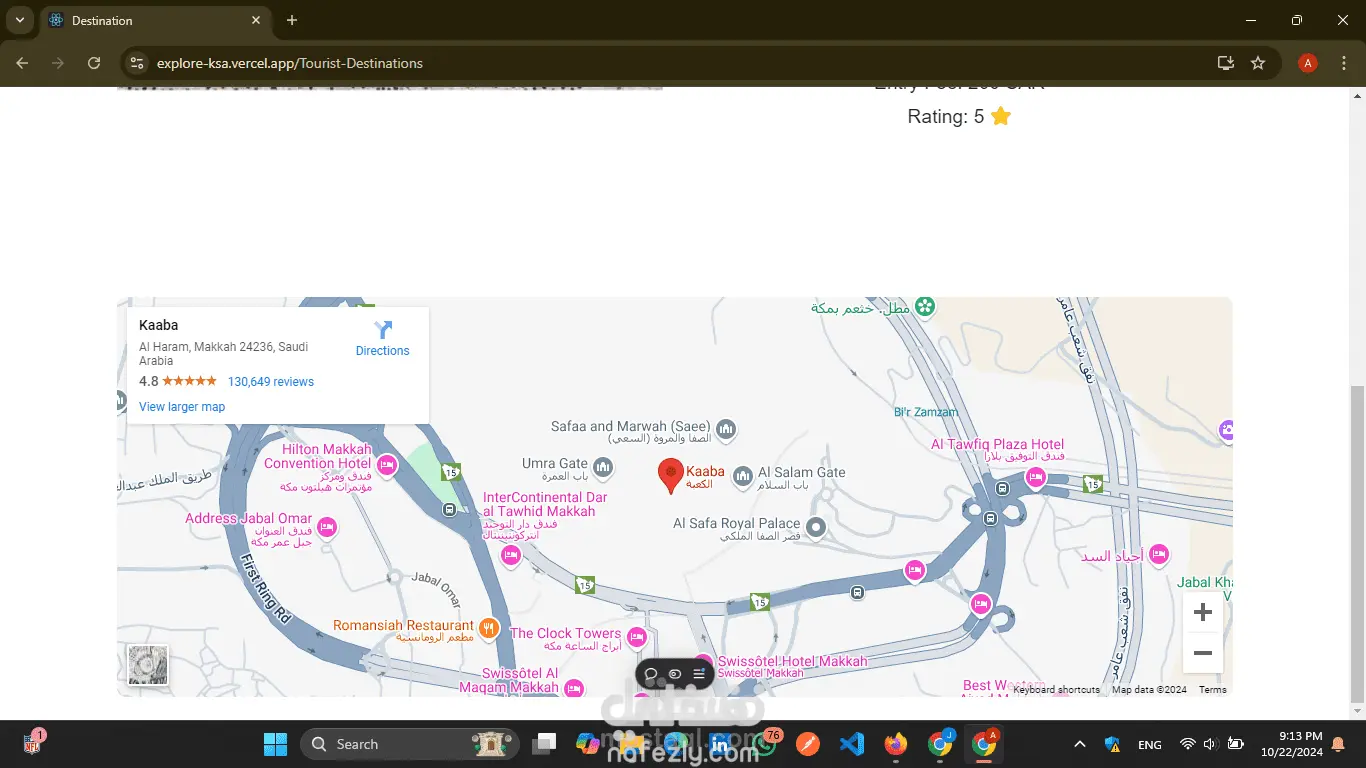Expand the tab search dropdown
This screenshot has width=1366, height=768.
[x=19, y=20]
